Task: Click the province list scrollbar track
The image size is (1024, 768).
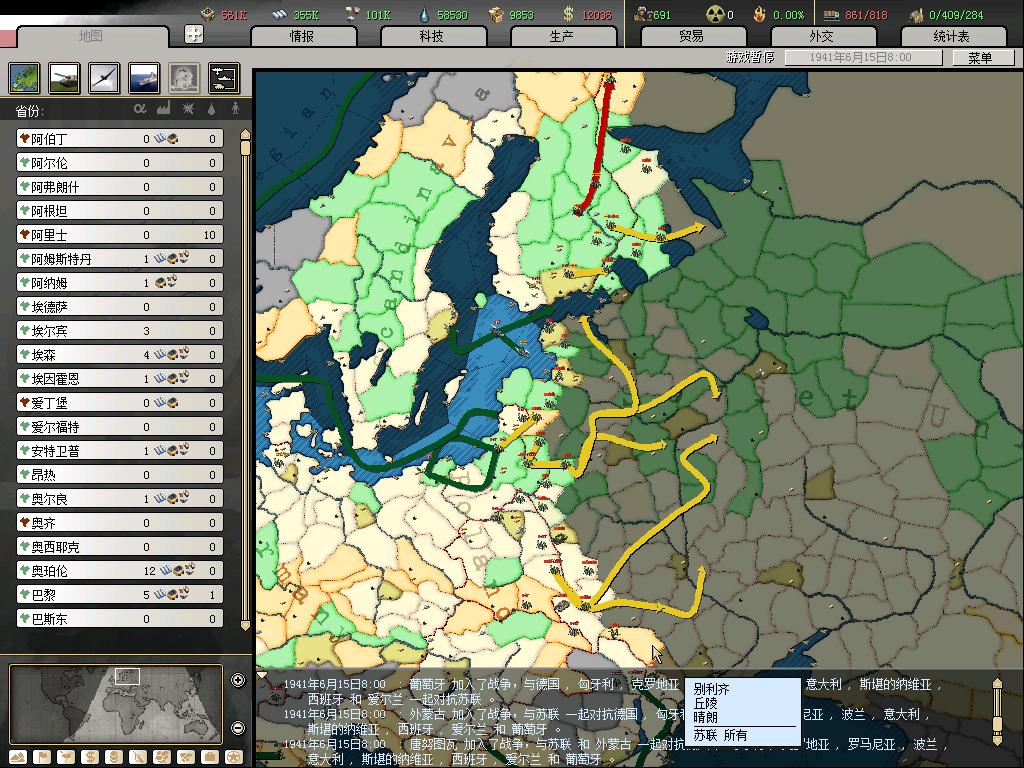Action: click(245, 400)
